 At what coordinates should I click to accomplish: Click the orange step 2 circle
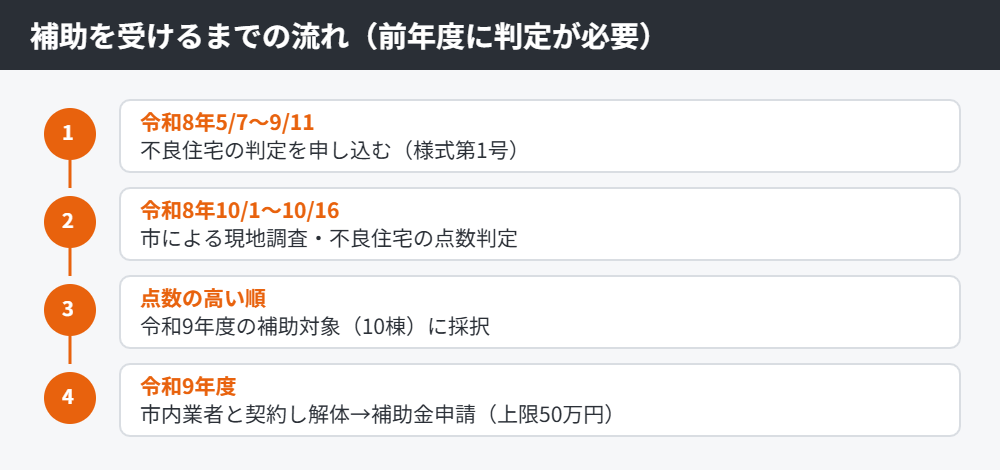pyautogui.click(x=70, y=222)
